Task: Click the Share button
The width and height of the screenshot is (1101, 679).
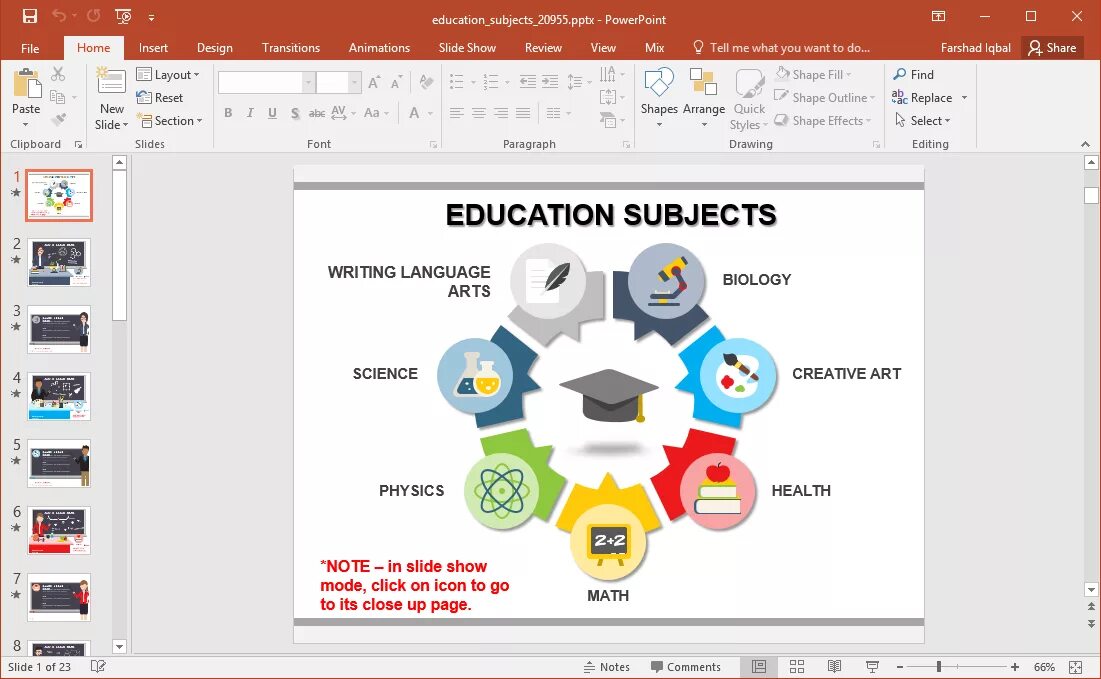Action: pyautogui.click(x=1052, y=48)
